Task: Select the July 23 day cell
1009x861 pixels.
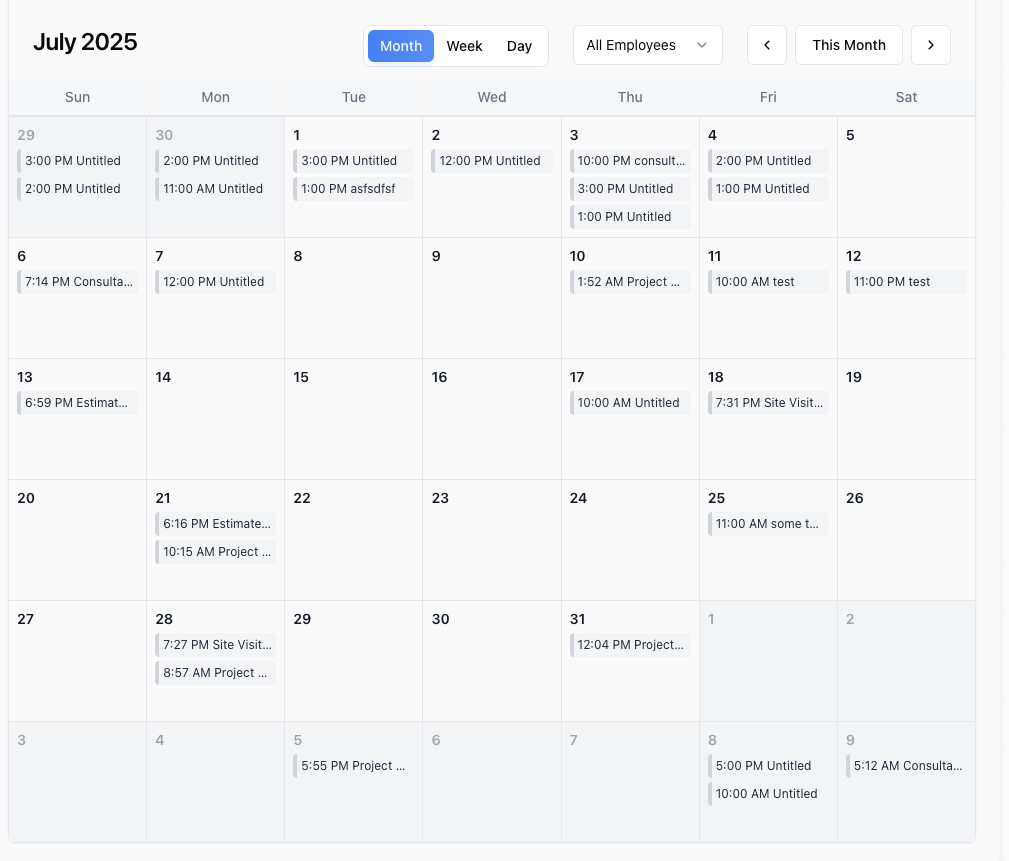Action: tap(492, 540)
